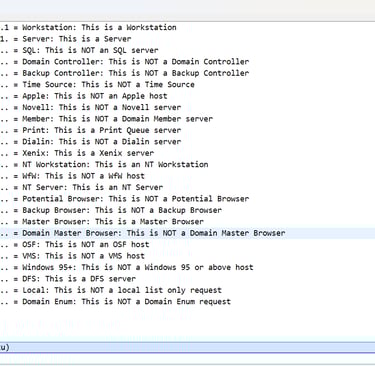The image size is (375, 366).
Task: Select the Potential Browser flag row
Action: point(124,199)
